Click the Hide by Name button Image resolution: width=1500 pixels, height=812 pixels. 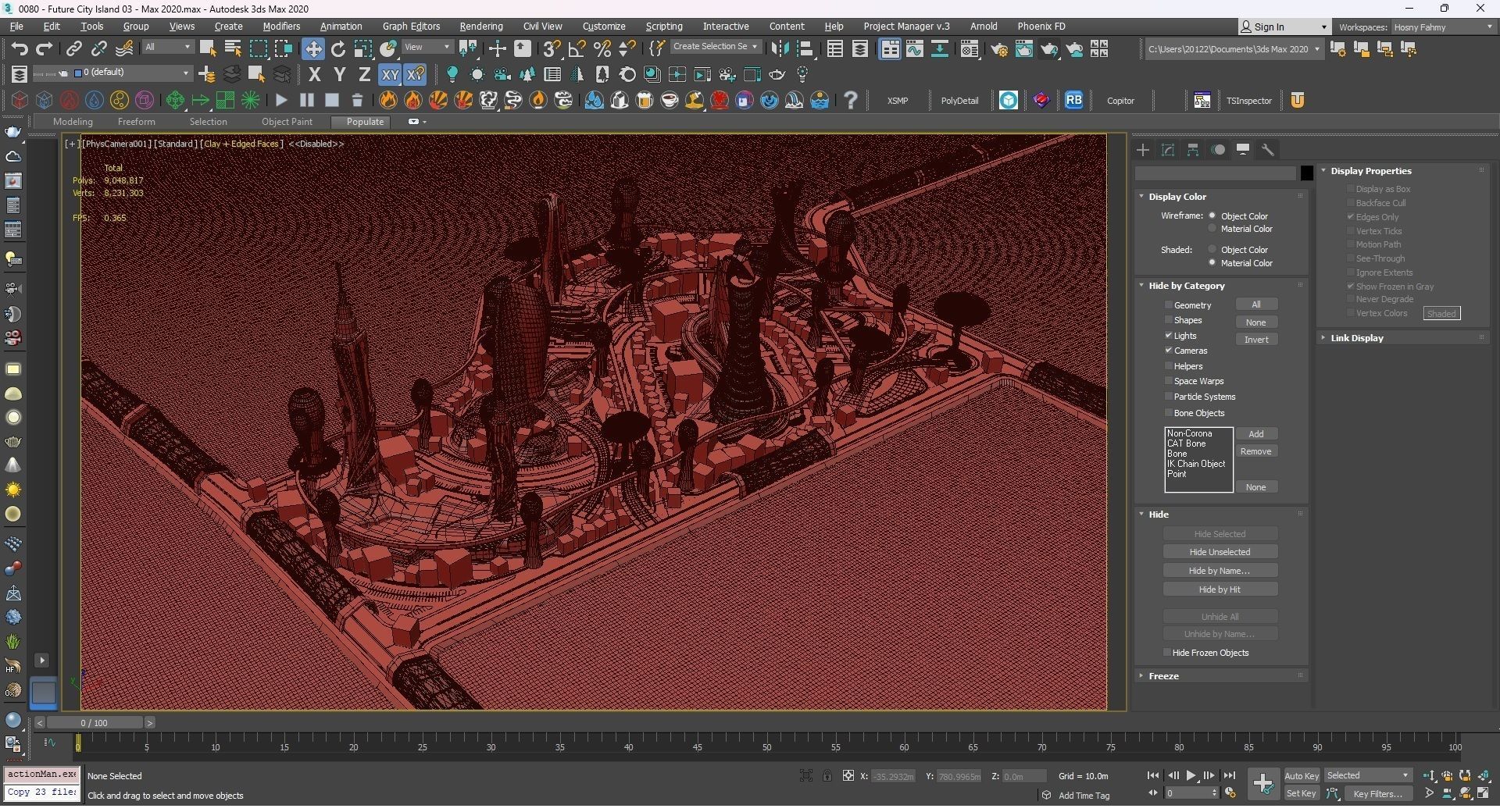[1220, 571]
